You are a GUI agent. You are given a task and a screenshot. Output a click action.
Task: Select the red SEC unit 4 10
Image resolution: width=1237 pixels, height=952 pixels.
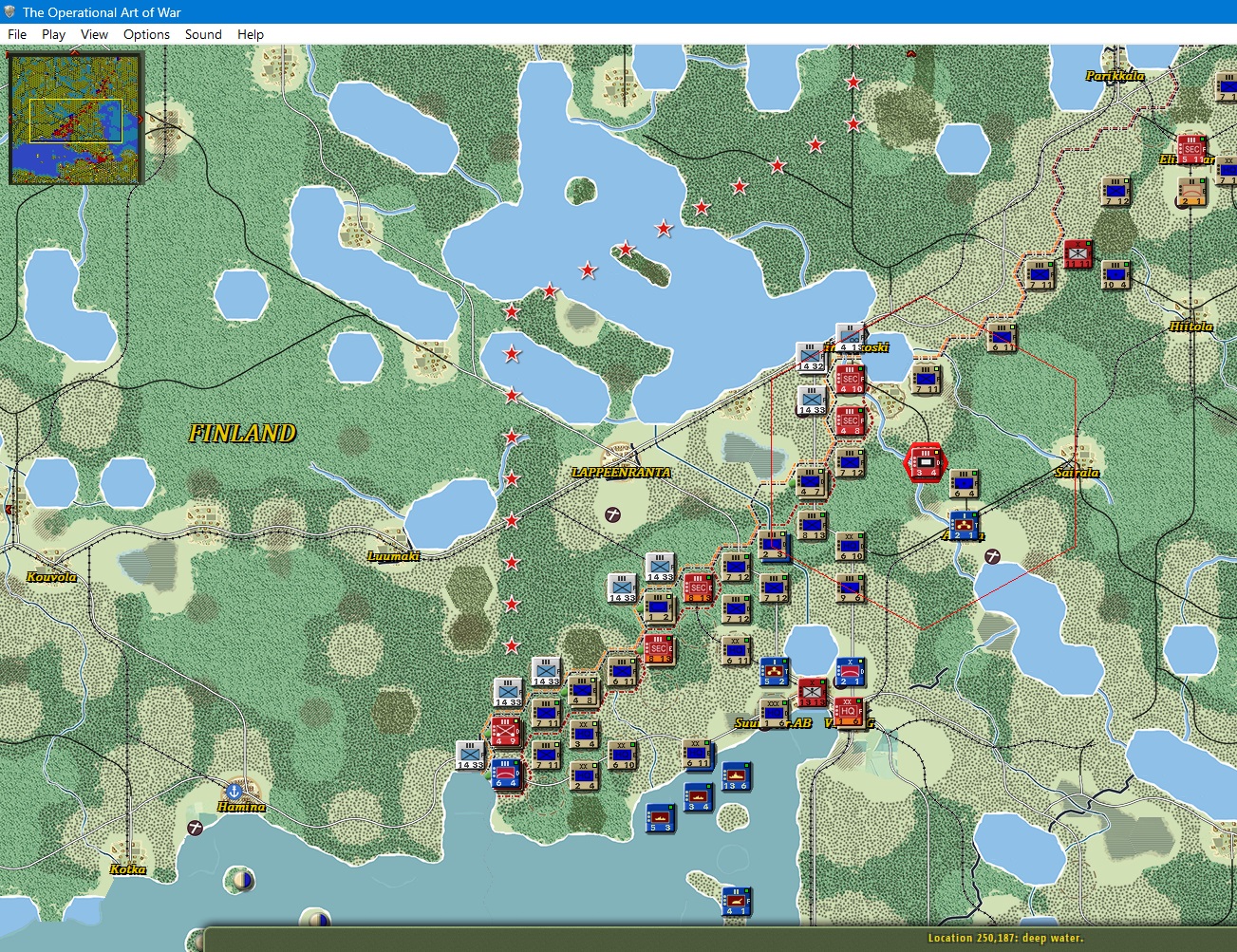851,380
